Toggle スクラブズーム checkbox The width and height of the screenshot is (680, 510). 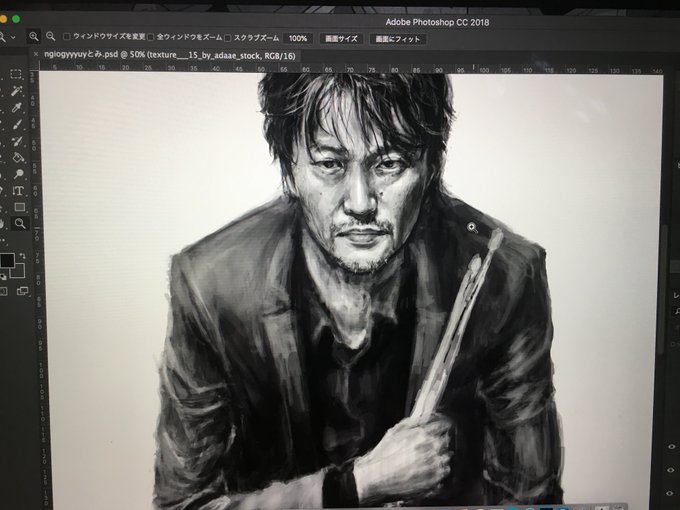click(x=228, y=38)
